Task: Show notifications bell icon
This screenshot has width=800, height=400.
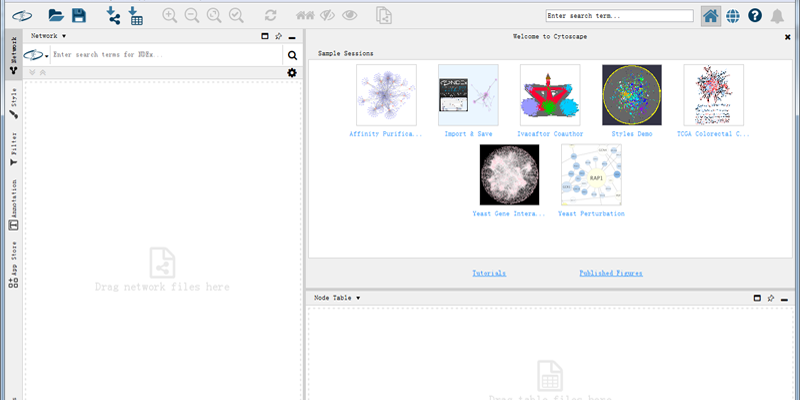Action: click(777, 16)
